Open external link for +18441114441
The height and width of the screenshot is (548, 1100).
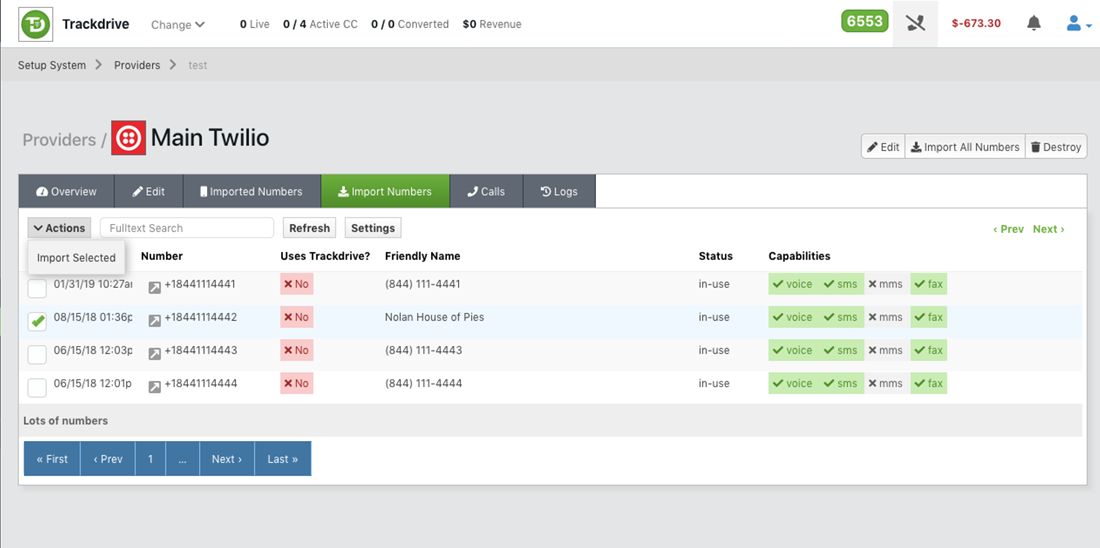click(154, 288)
